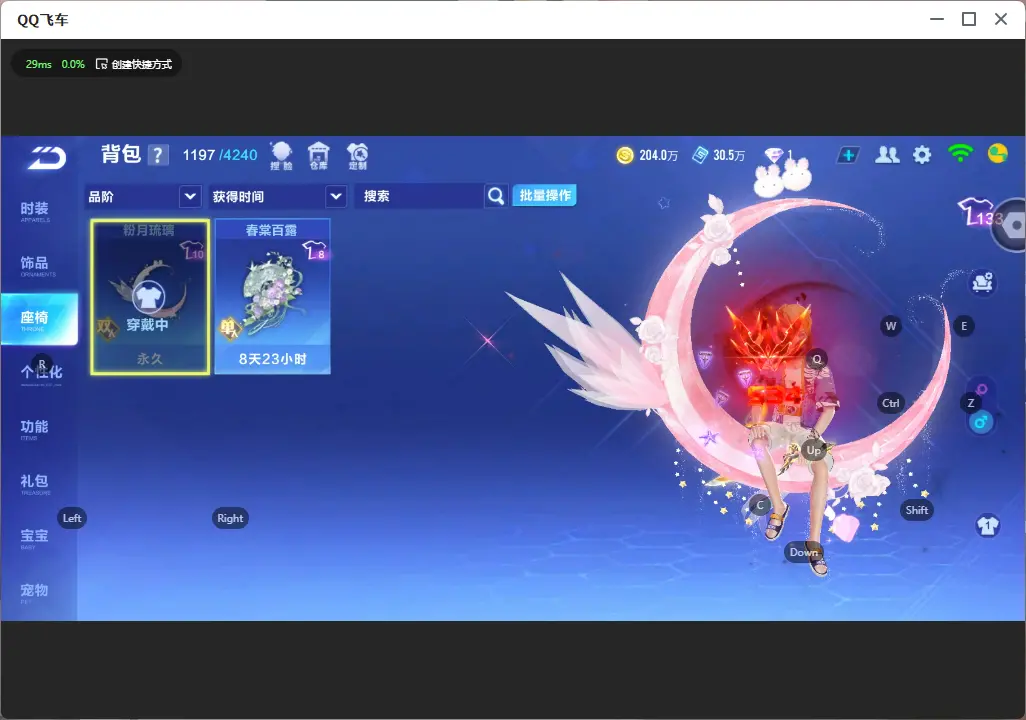Click the Left key overlay button
Screen dimensions: 1026x720
click(x=72, y=518)
